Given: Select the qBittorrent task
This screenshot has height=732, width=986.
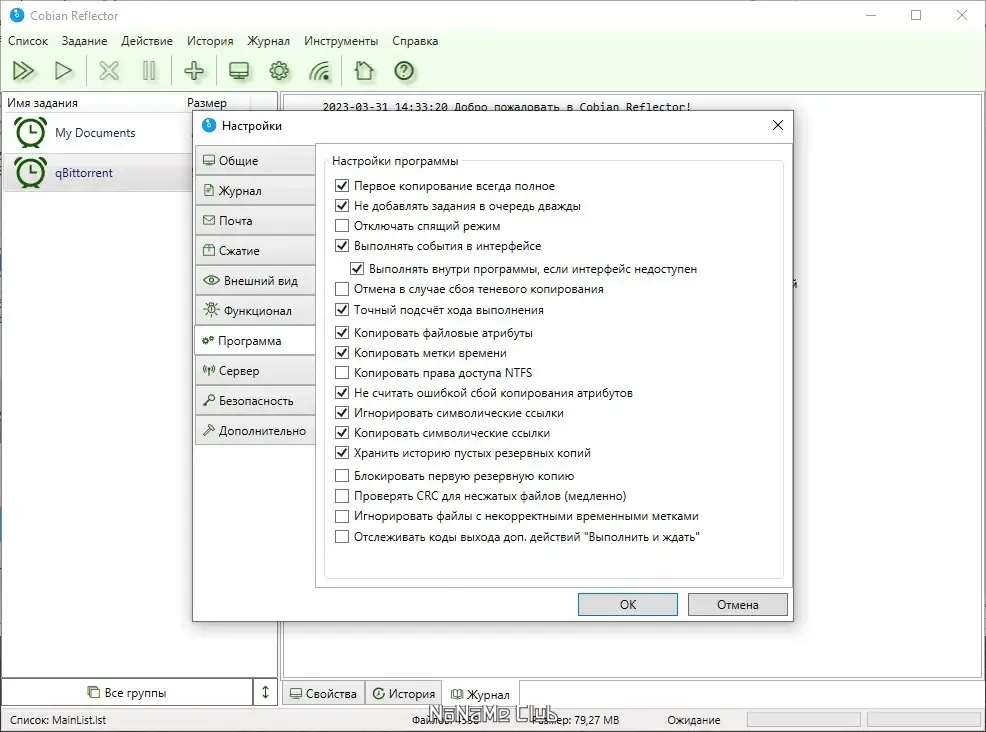Looking at the screenshot, I should pos(97,172).
